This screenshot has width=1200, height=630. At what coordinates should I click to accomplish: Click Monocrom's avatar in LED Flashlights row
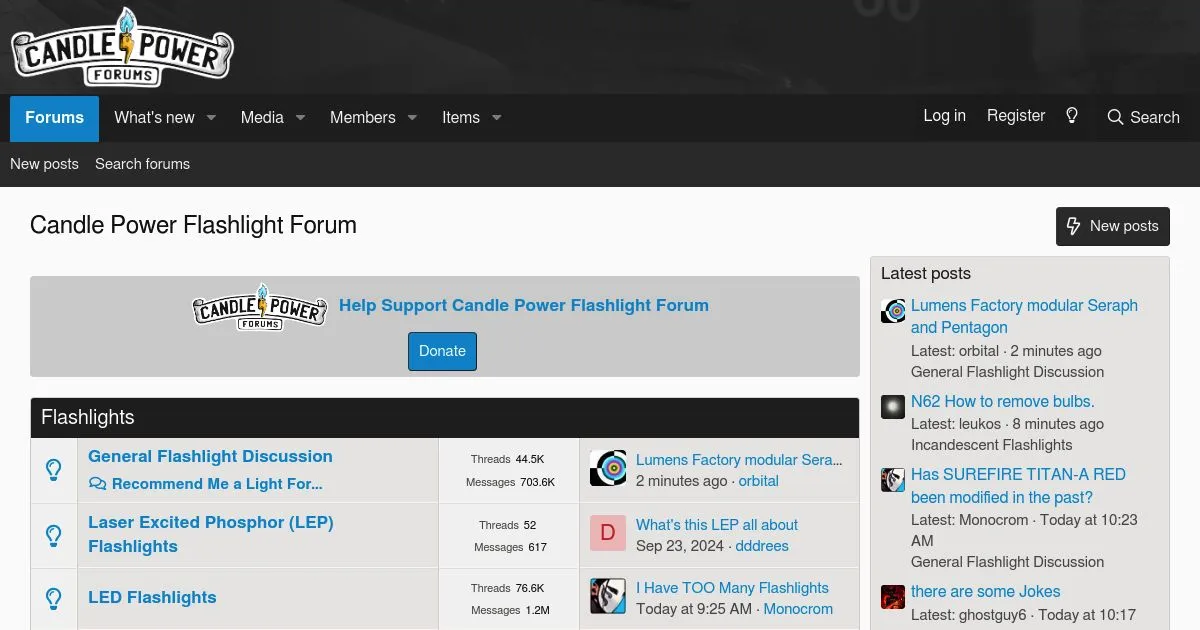coord(608,596)
